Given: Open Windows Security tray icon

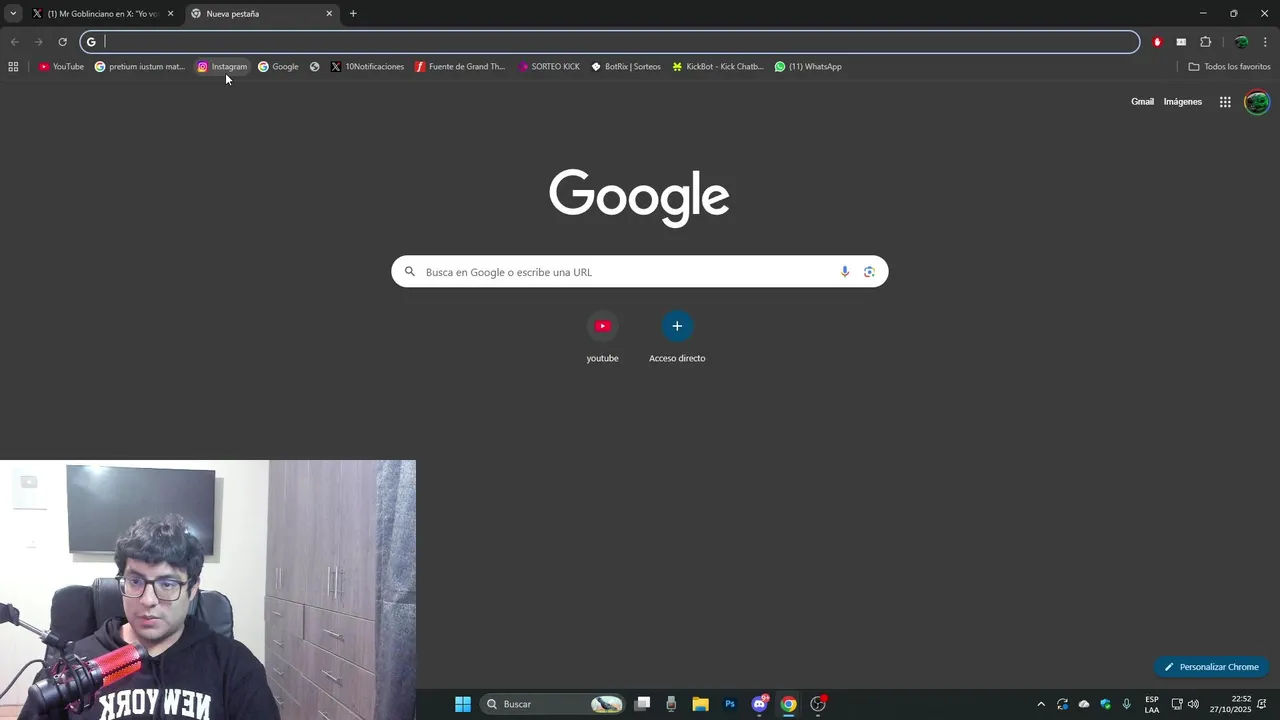Looking at the screenshot, I should (1105, 704).
